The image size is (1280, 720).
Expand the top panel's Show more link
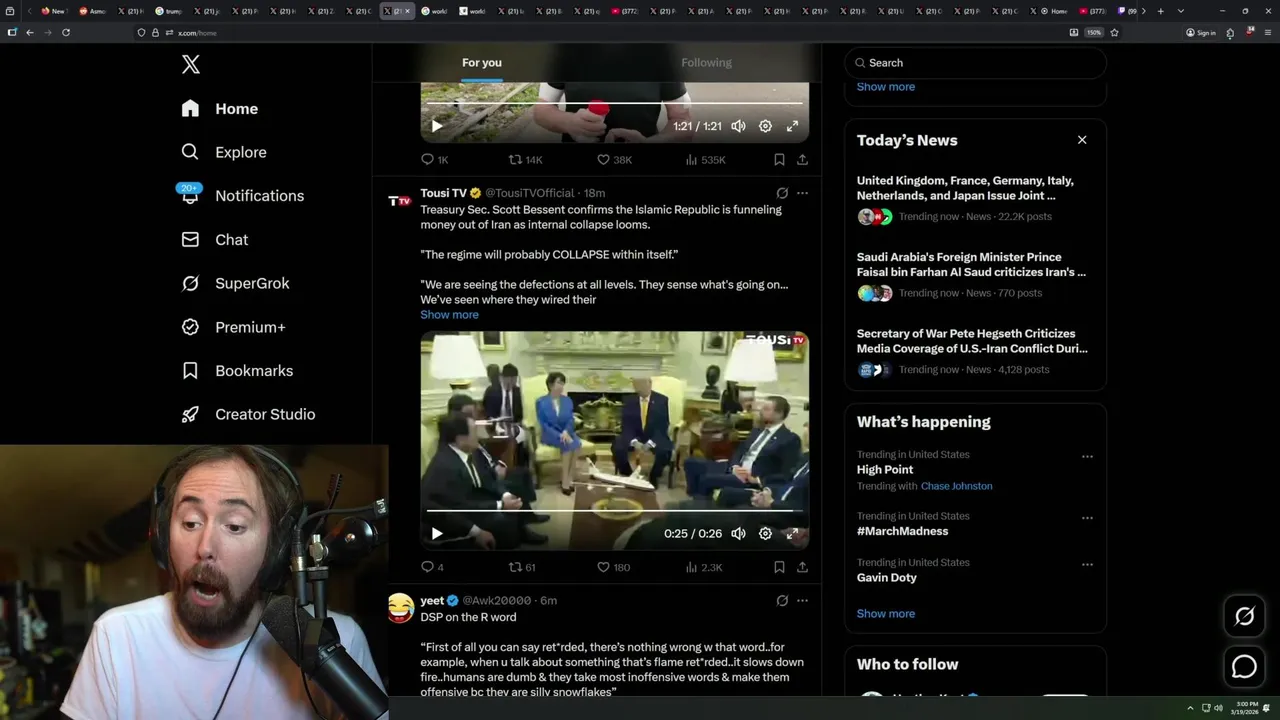[886, 87]
